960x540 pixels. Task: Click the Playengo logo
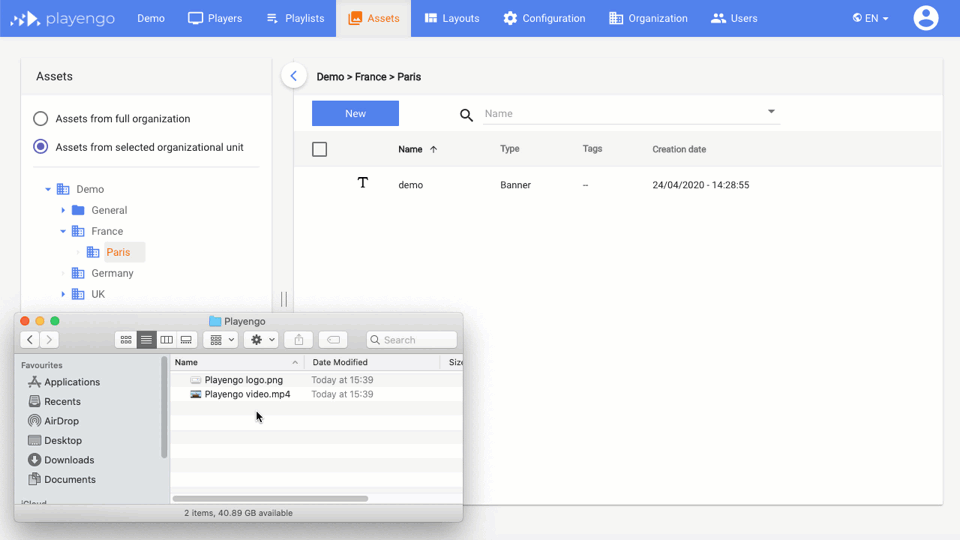62,18
